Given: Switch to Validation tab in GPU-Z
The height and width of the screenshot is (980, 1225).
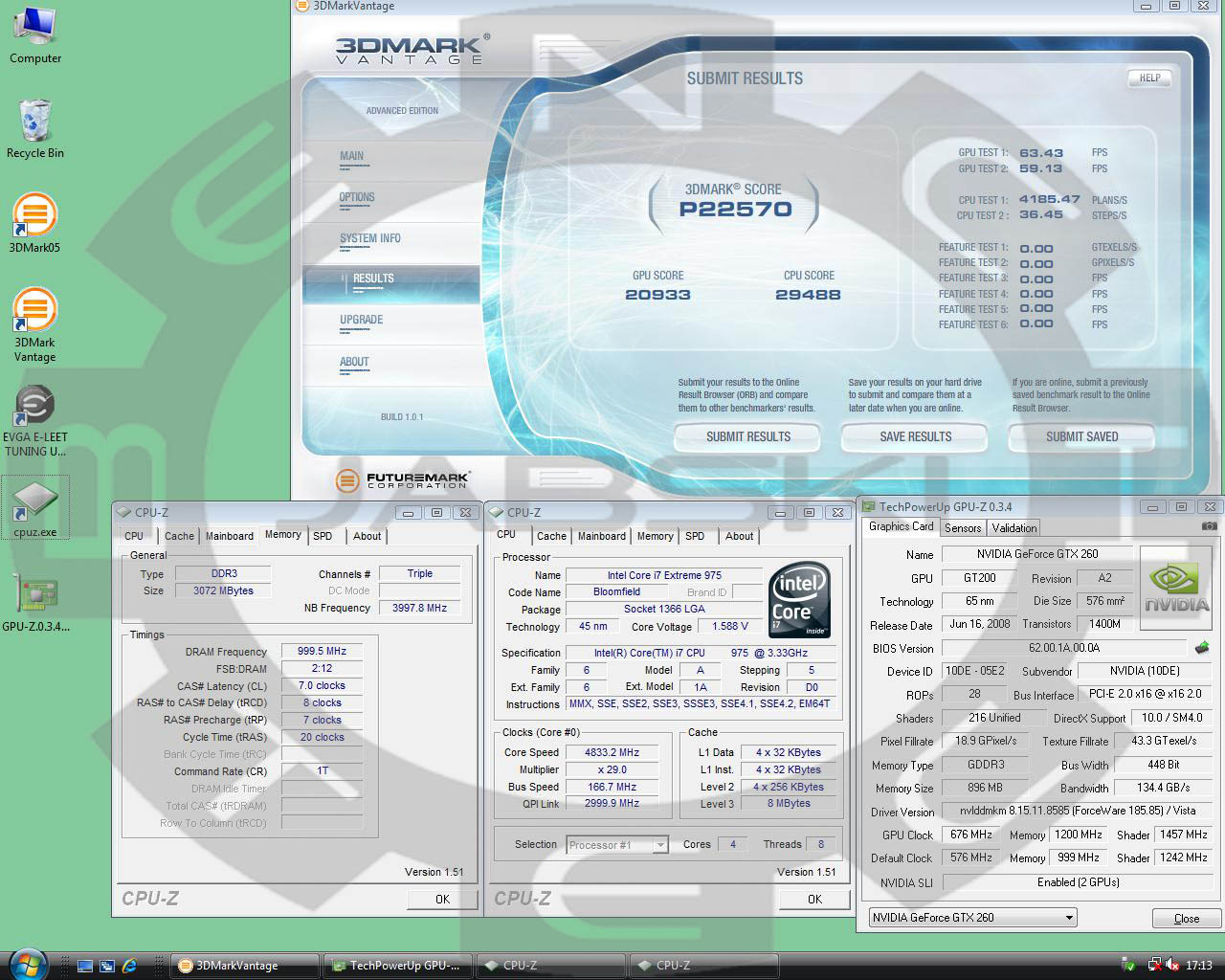Looking at the screenshot, I should point(1013,528).
